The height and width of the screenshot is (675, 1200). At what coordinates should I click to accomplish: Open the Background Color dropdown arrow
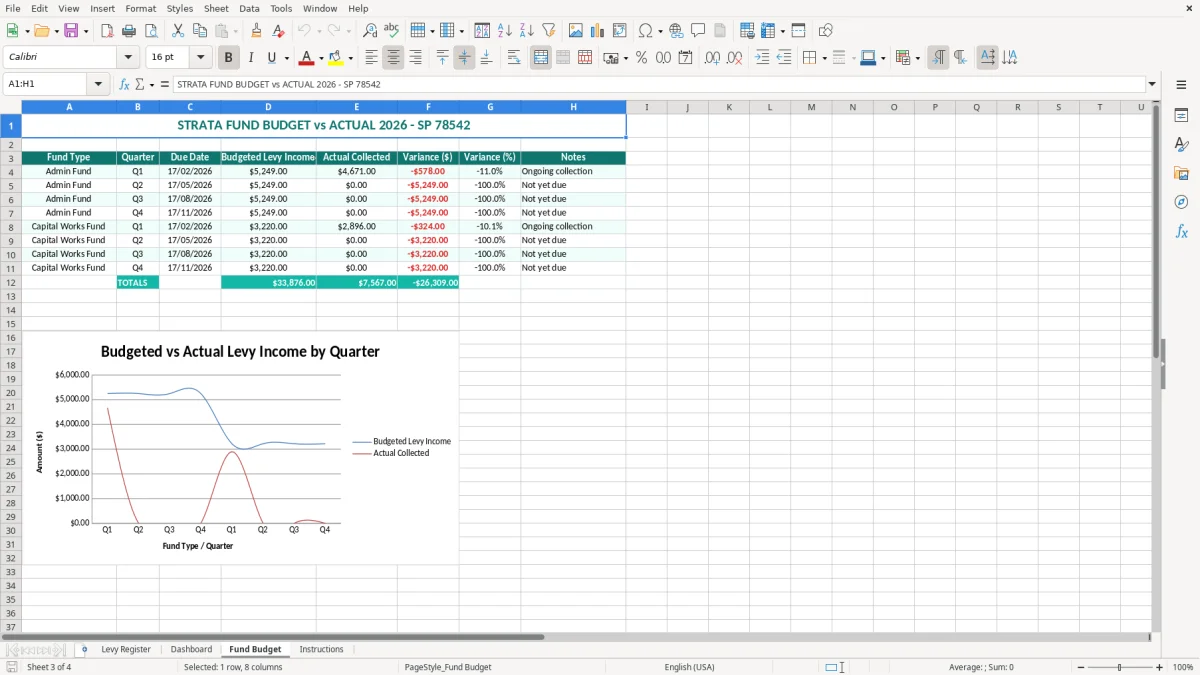(x=350, y=58)
